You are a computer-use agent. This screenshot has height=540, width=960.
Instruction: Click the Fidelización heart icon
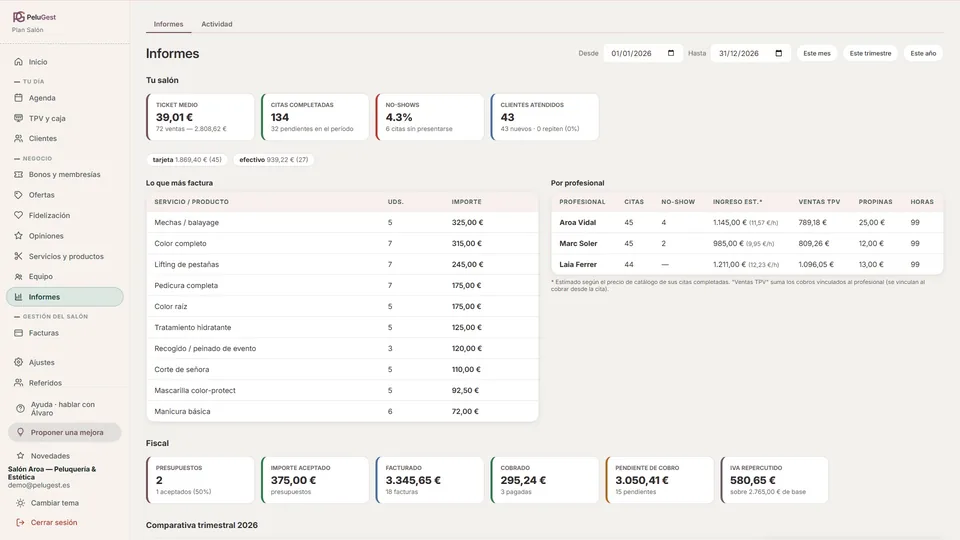pos(18,216)
